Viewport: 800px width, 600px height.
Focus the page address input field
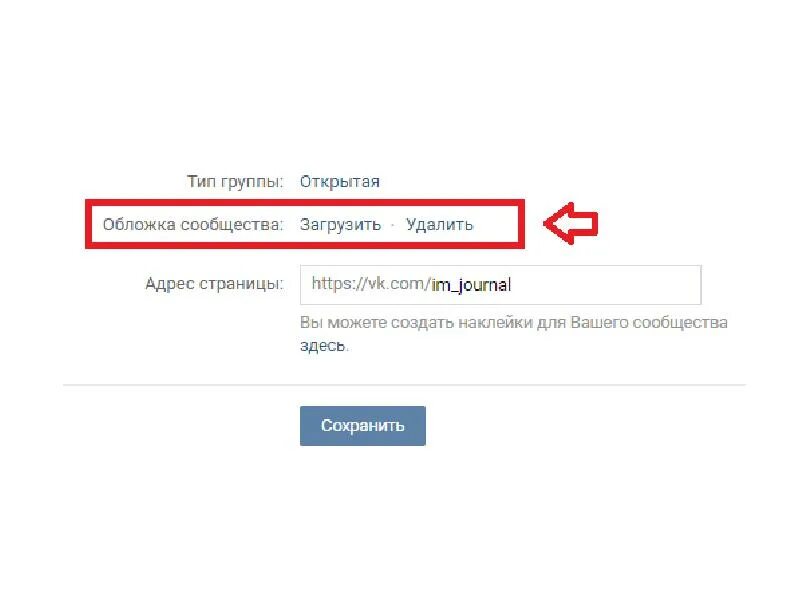coord(501,285)
